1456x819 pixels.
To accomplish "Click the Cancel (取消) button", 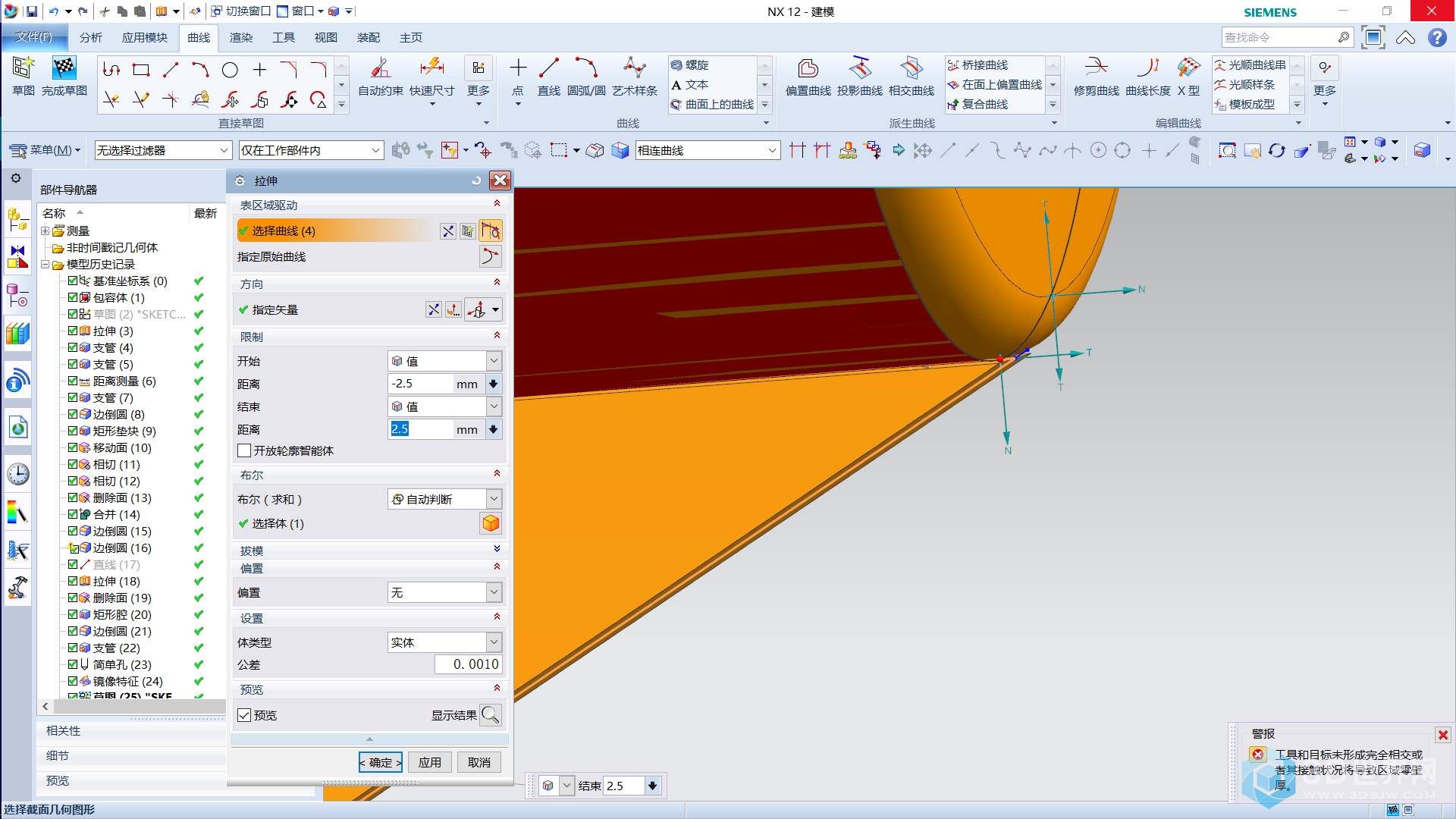I will [x=479, y=762].
